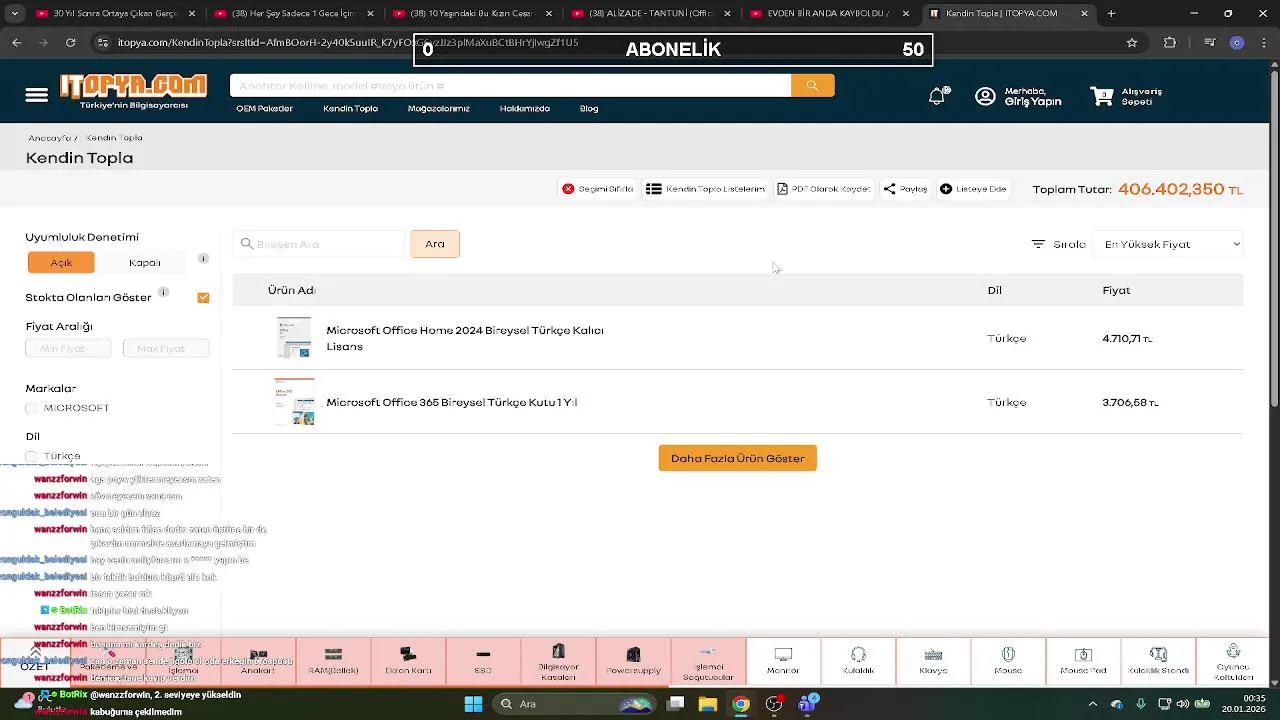The image size is (1280, 720).
Task: Reload the page
Action: 70,43
